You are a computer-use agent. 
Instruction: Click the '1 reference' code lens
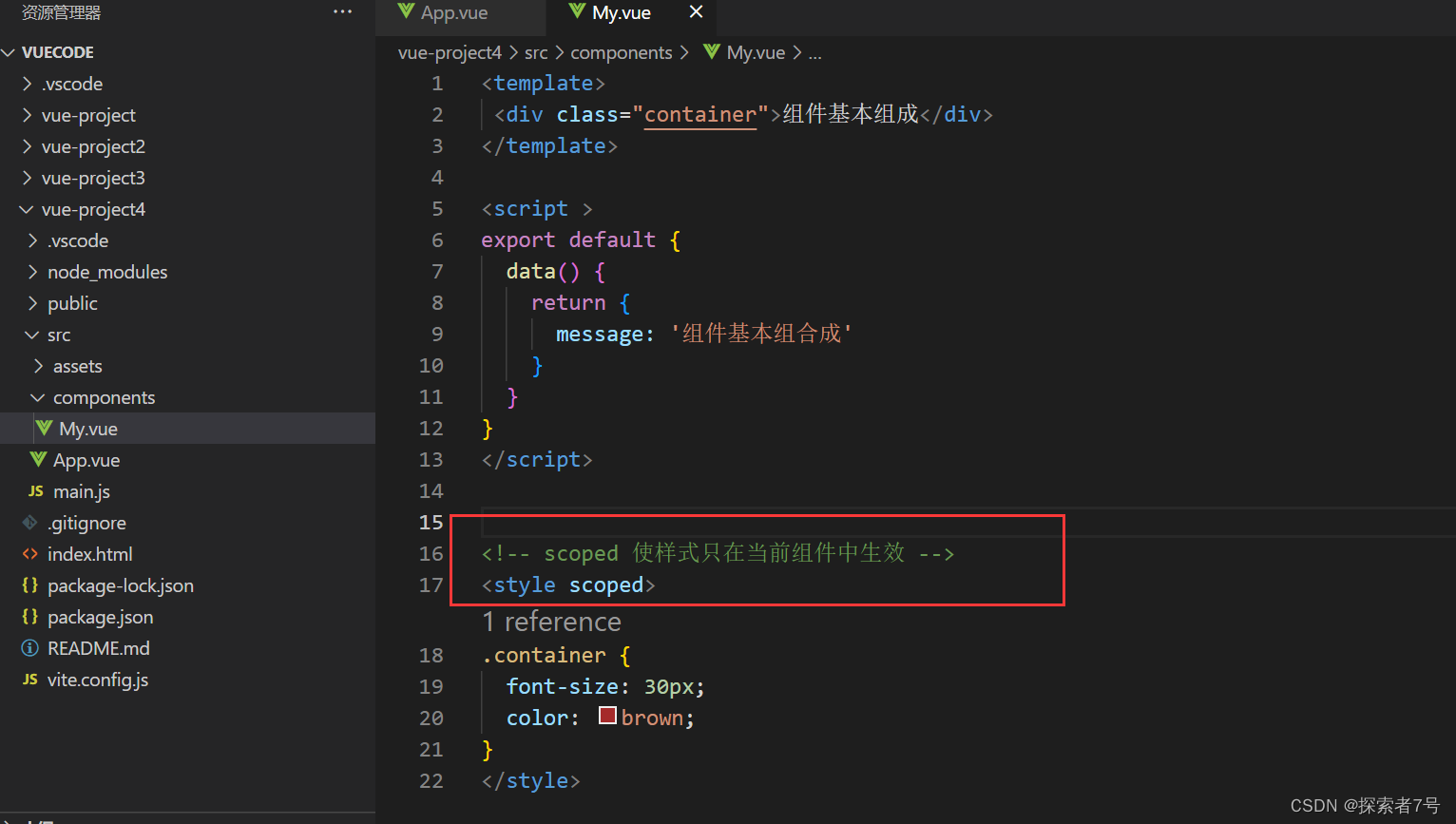pyautogui.click(x=551, y=622)
